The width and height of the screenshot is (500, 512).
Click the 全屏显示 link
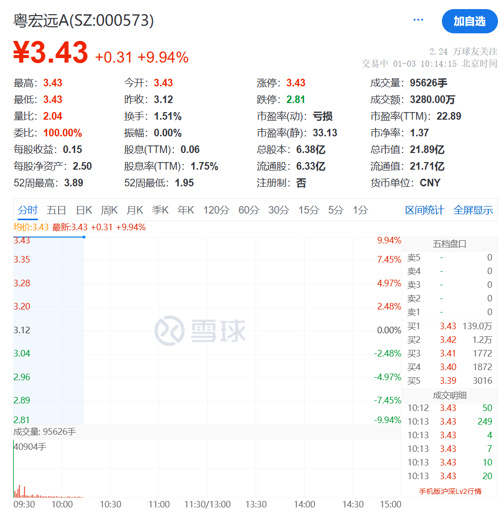tap(473, 210)
